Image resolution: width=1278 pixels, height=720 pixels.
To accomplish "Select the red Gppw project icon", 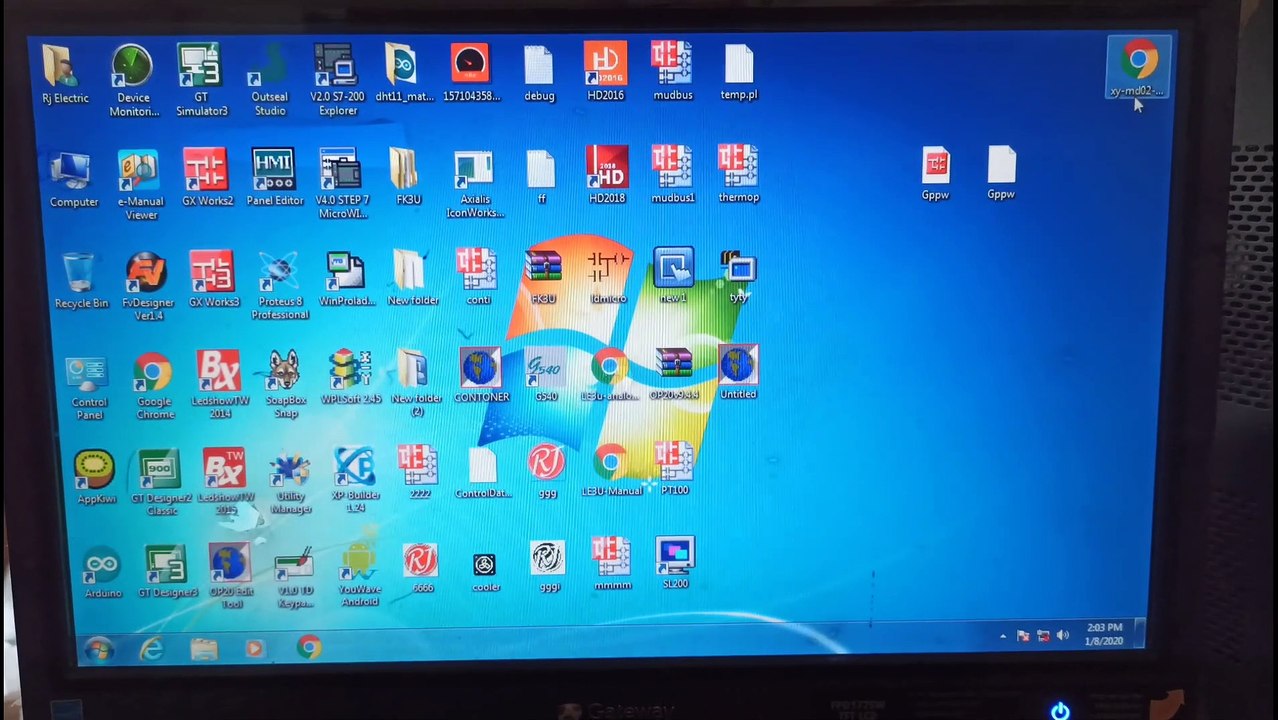I will [x=935, y=173].
